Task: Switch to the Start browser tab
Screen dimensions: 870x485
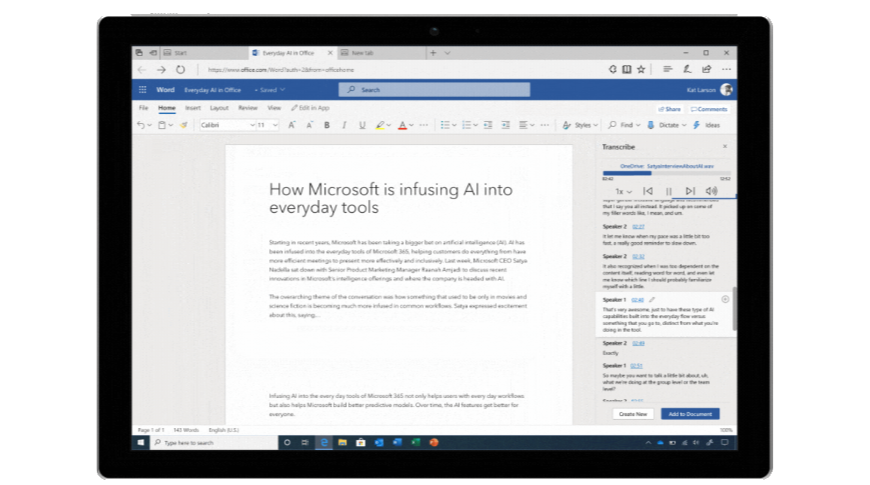Action: pos(203,53)
